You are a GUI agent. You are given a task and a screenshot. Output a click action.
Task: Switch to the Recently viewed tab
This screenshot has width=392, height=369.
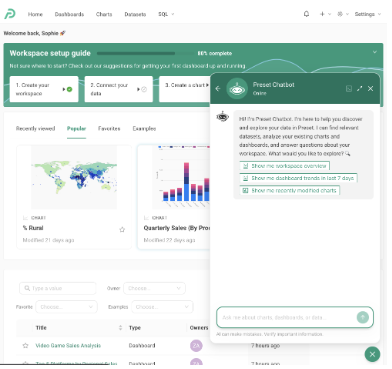36,130
